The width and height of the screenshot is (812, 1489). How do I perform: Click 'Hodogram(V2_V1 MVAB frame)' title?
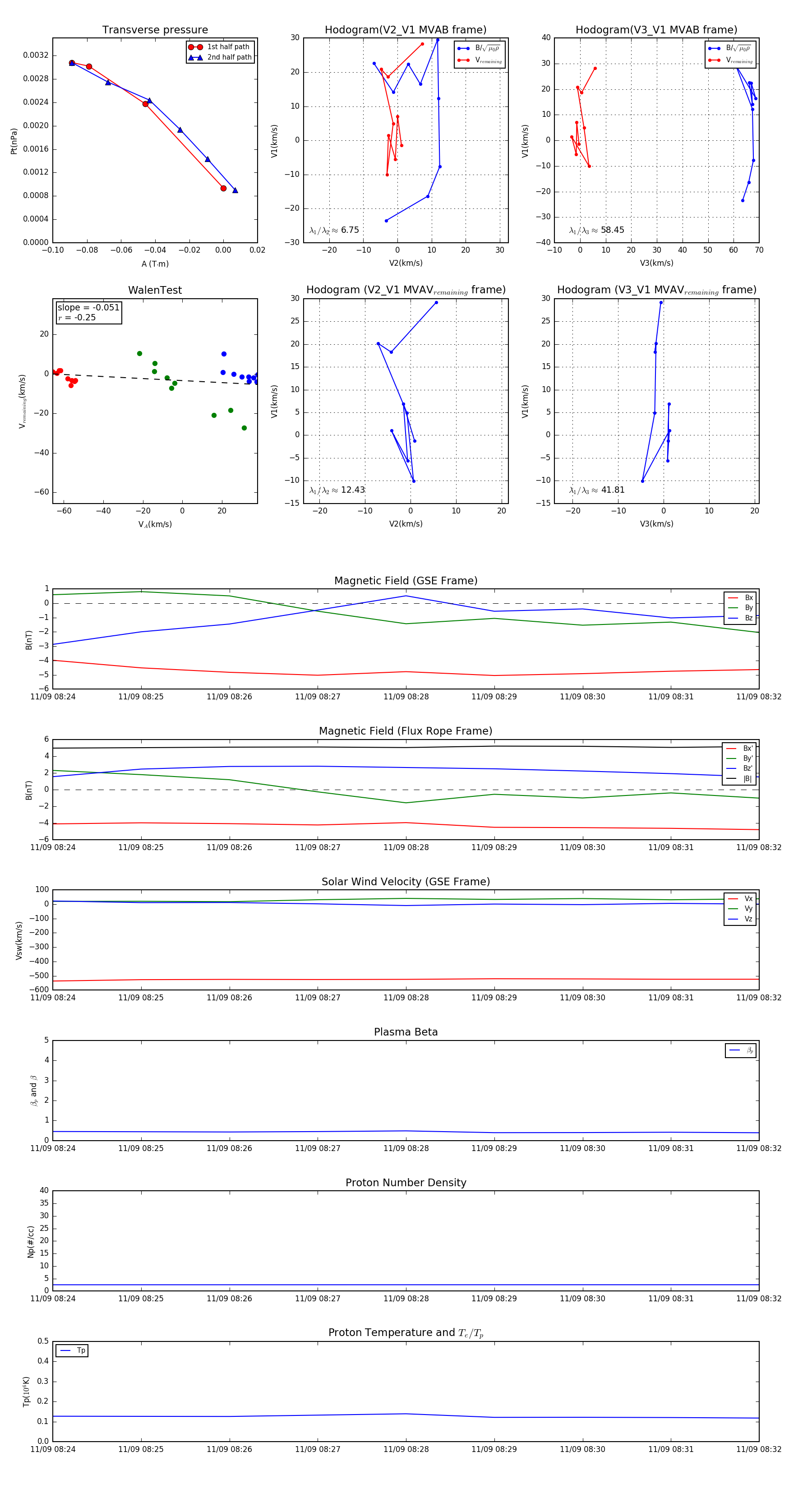click(x=405, y=30)
